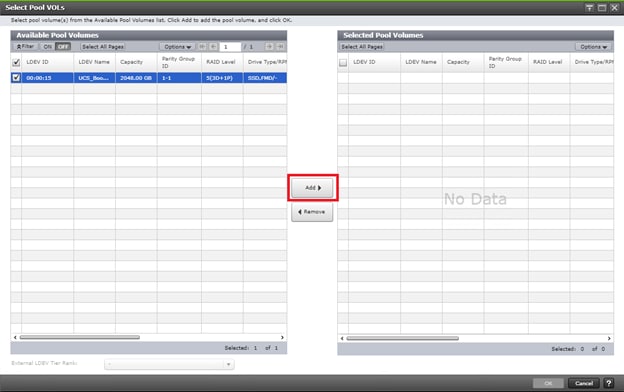
Task: Click the horizontal scrollbar thumb under available volumes
Action: click(x=80, y=337)
